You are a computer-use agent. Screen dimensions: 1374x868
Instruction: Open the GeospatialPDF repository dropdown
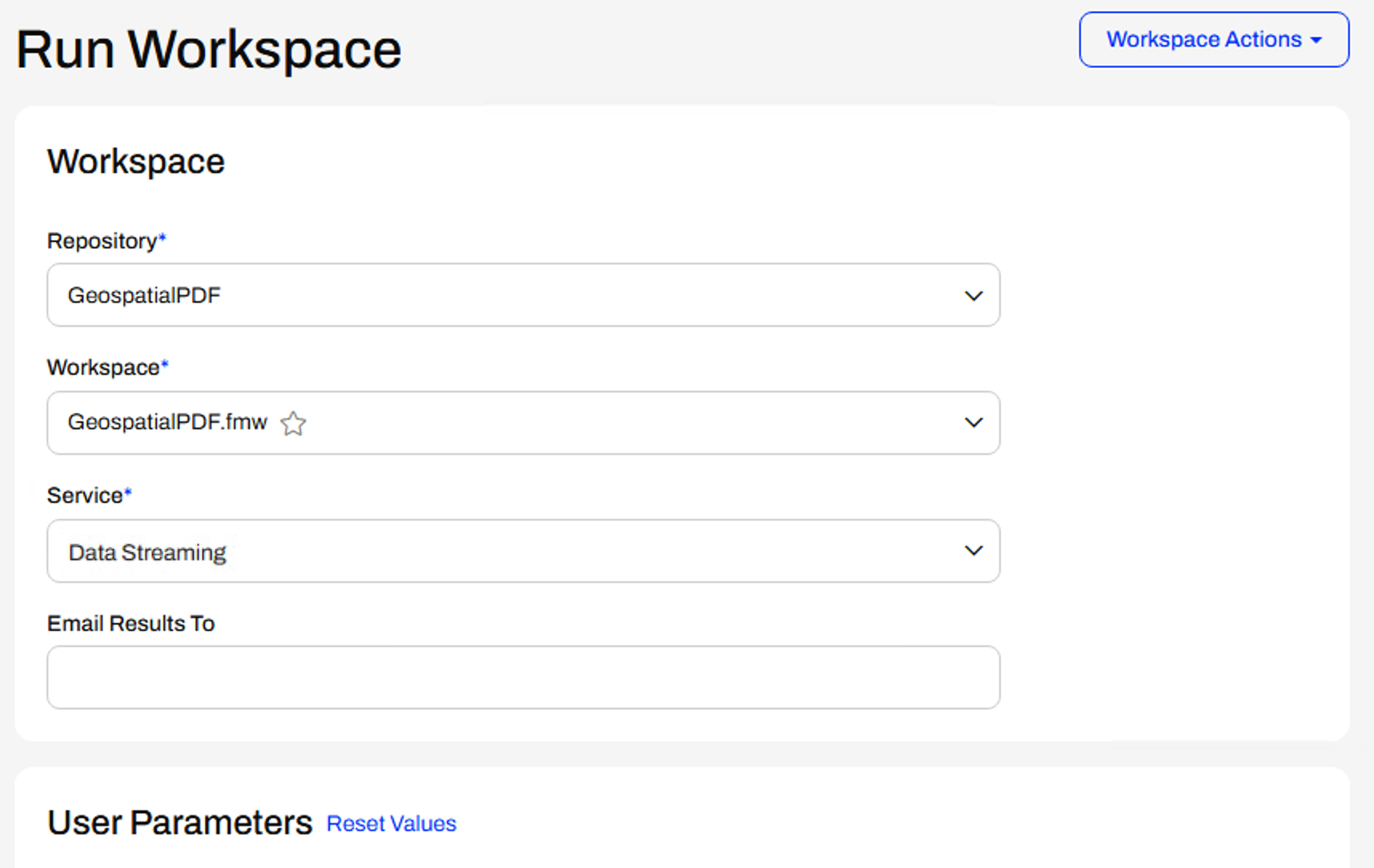click(x=524, y=295)
